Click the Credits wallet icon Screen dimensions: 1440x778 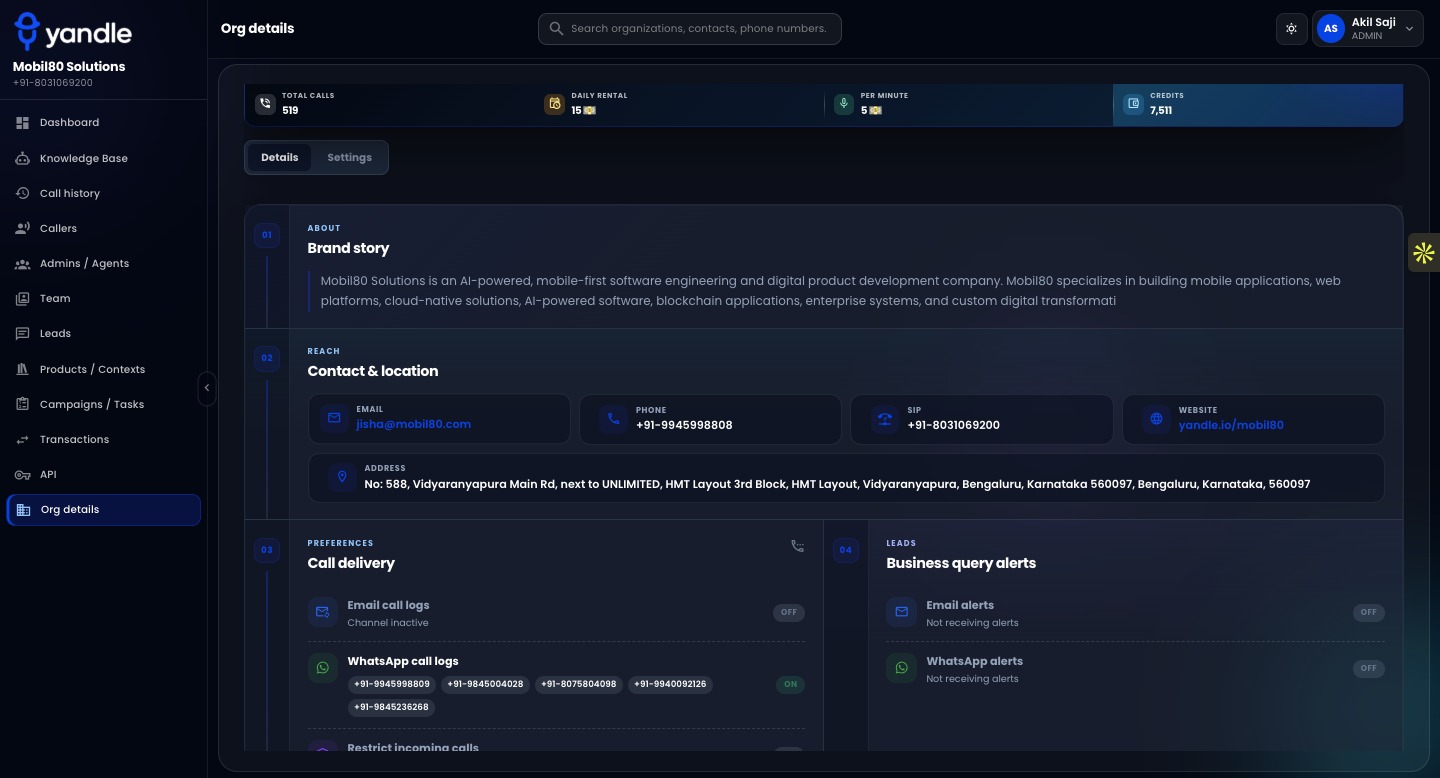pos(1133,103)
